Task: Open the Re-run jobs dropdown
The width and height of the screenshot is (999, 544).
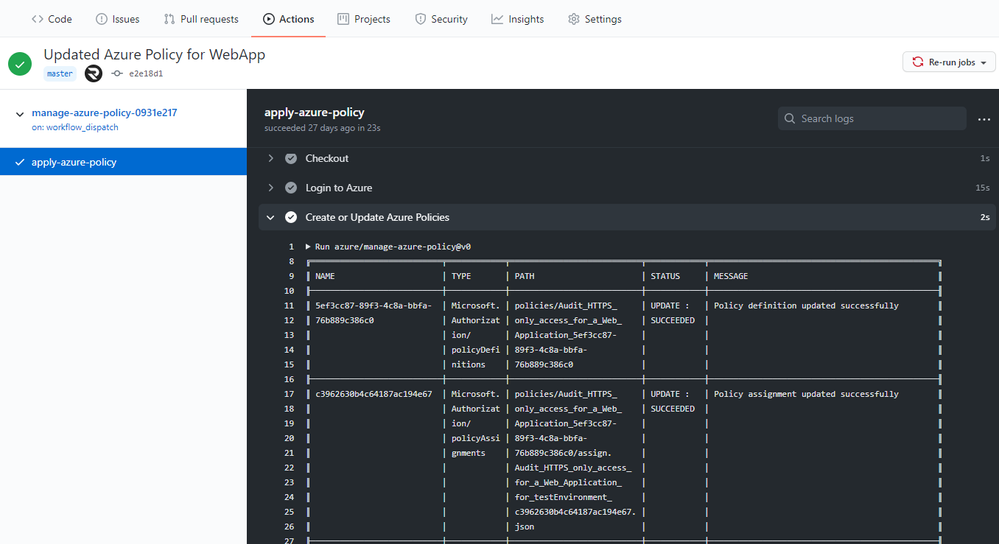Action: pyautogui.click(x=949, y=62)
